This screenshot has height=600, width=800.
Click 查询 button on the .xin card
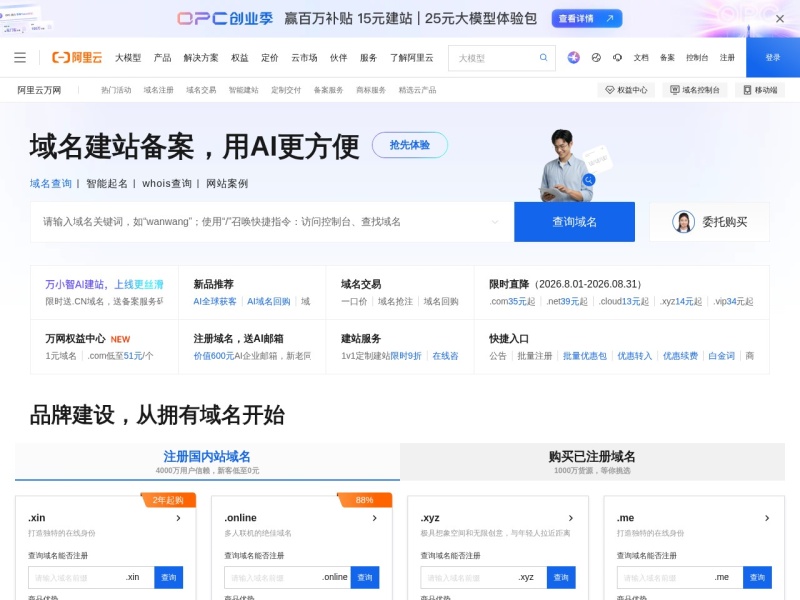[168, 578]
